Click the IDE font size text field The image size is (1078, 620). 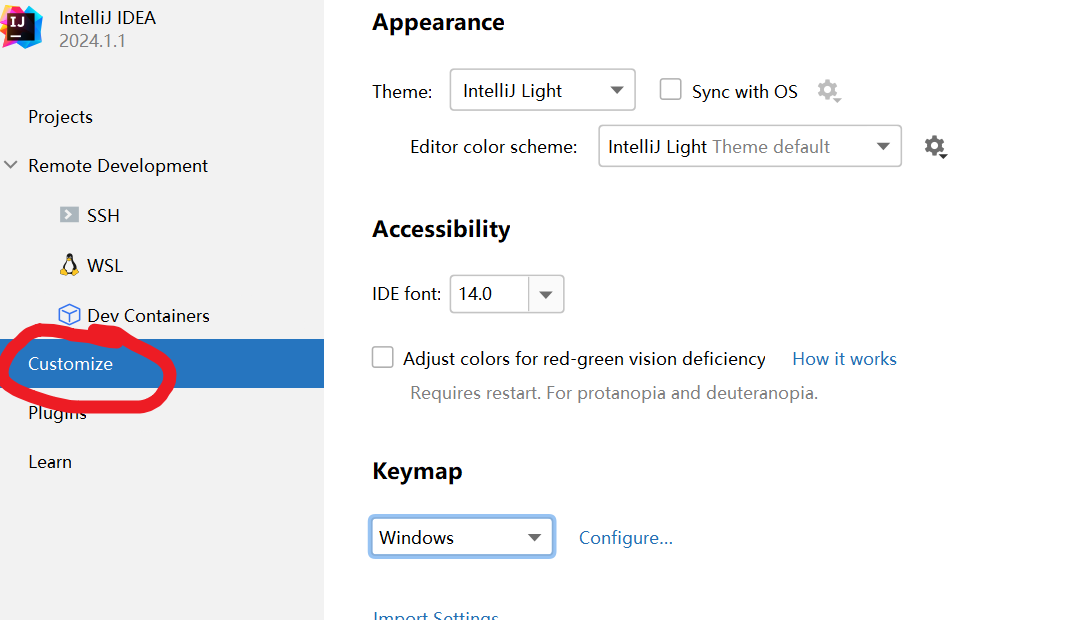click(x=488, y=294)
